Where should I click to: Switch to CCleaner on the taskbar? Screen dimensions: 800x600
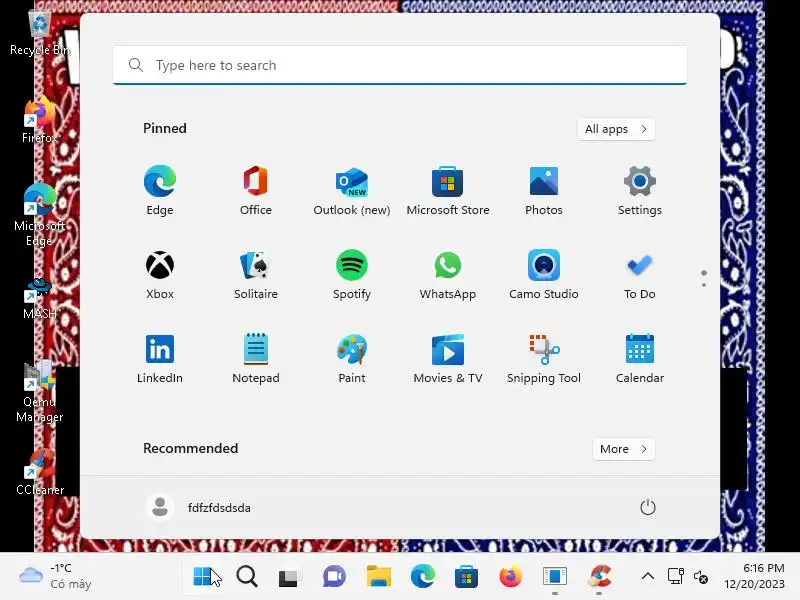(599, 577)
